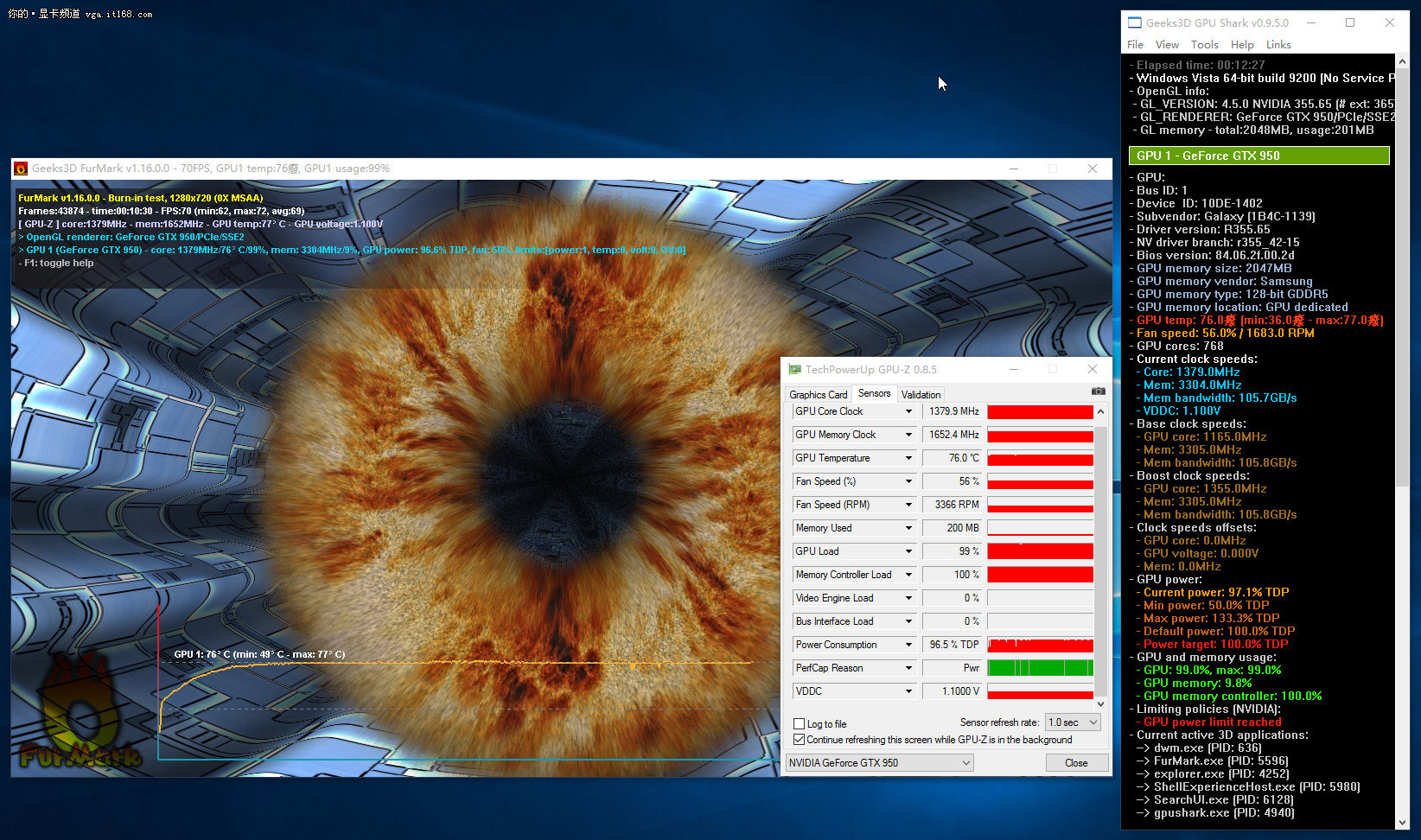Viewport: 1421px width, 840px height.
Task: Switch to the Validation tab
Action: (921, 395)
